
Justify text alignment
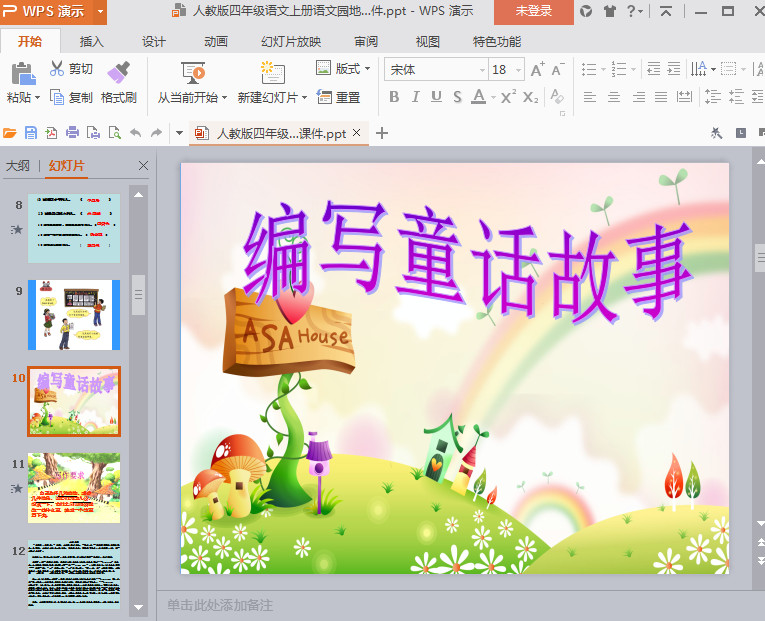pos(661,97)
